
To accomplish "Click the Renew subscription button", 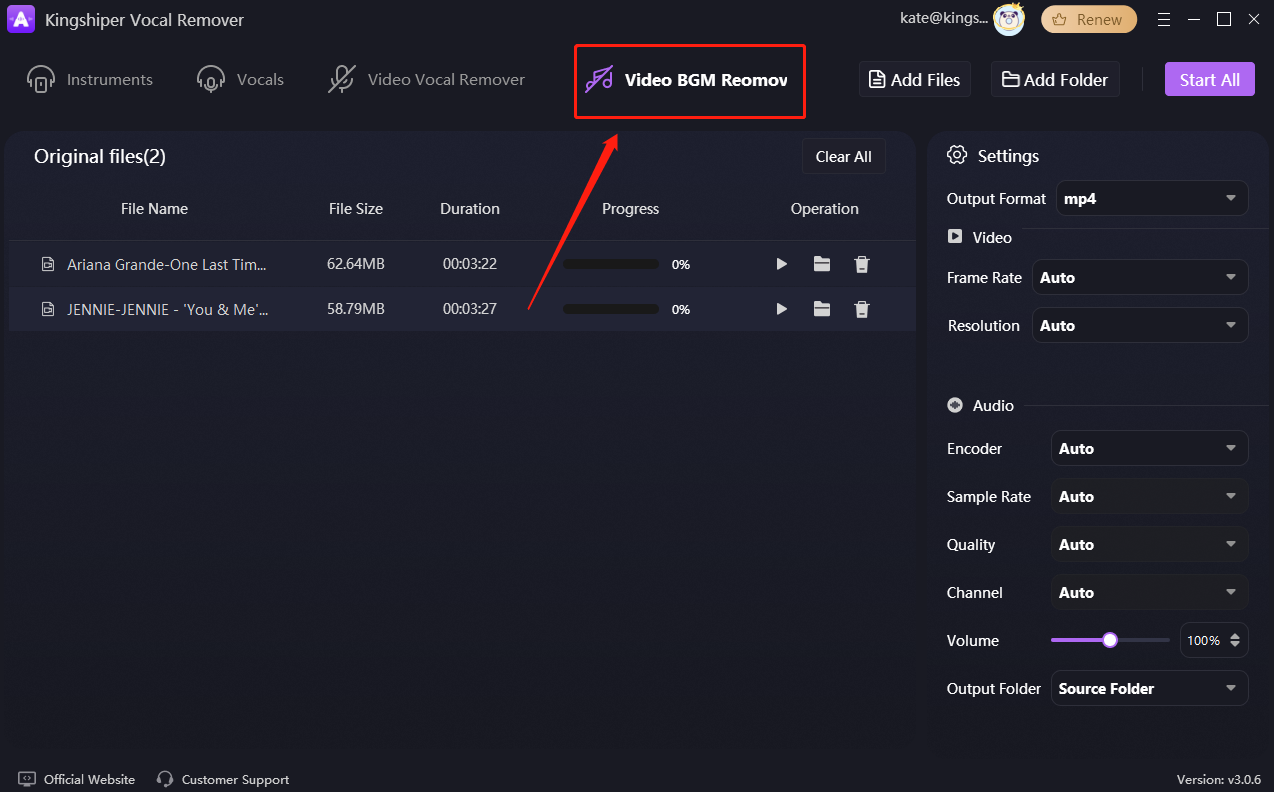I will (1089, 20).
